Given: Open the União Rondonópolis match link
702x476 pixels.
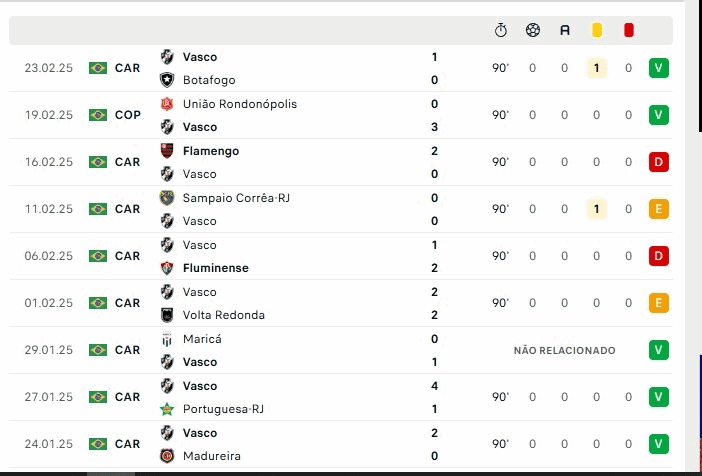Looking at the screenshot, I should coord(239,104).
